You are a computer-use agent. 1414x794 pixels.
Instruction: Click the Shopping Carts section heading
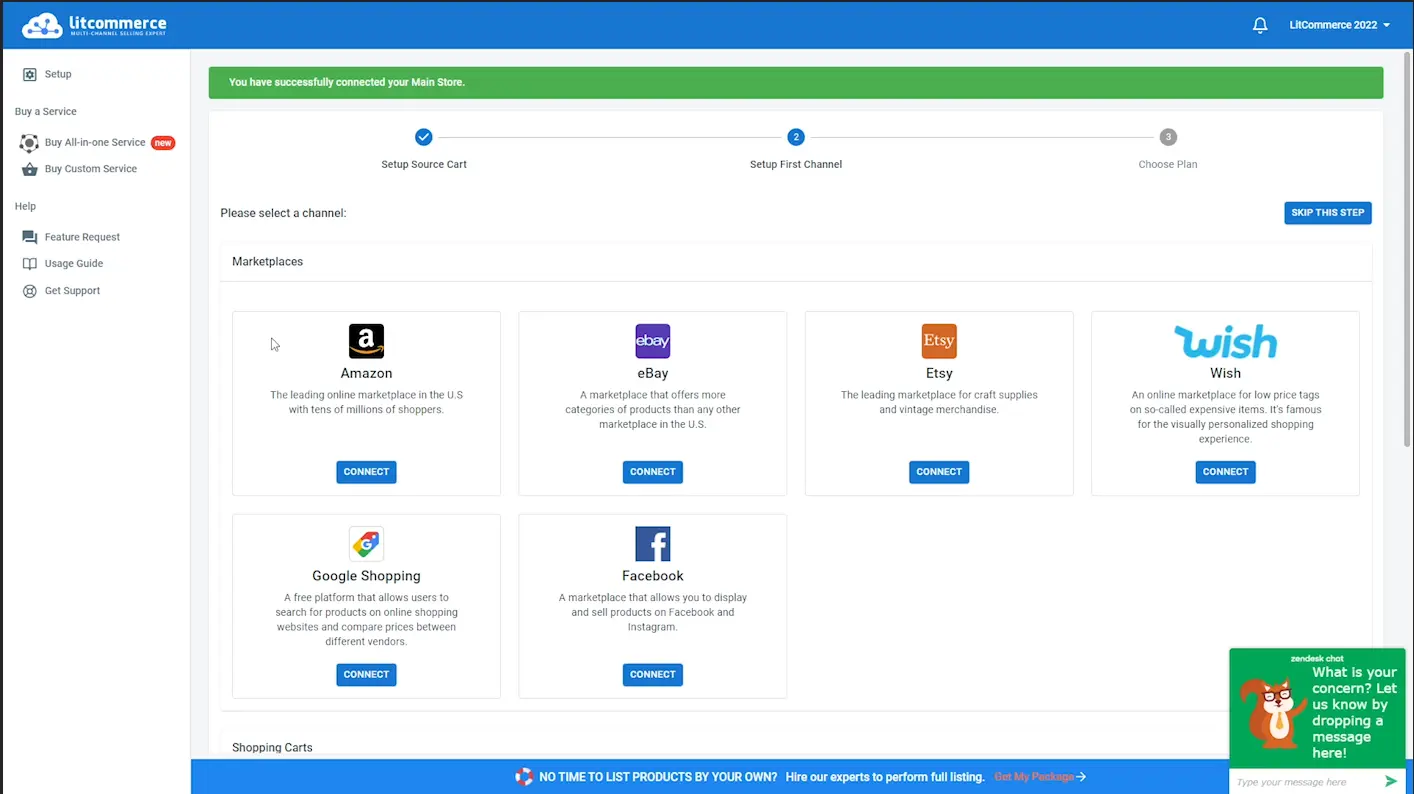pos(272,748)
